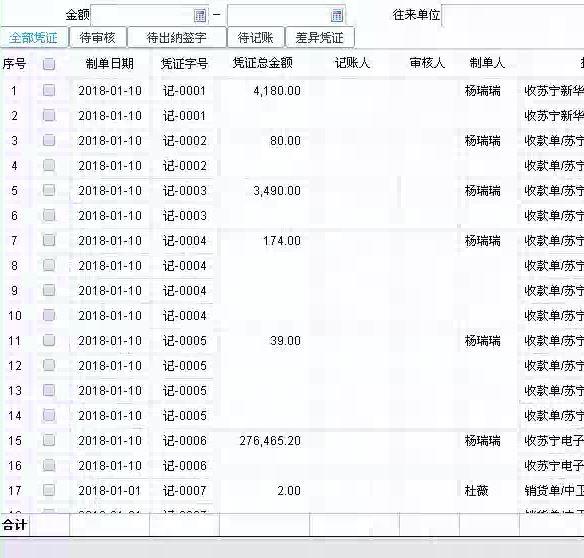584x558 pixels.
Task: Tick row 4 checkbox
Action: [x=49, y=165]
